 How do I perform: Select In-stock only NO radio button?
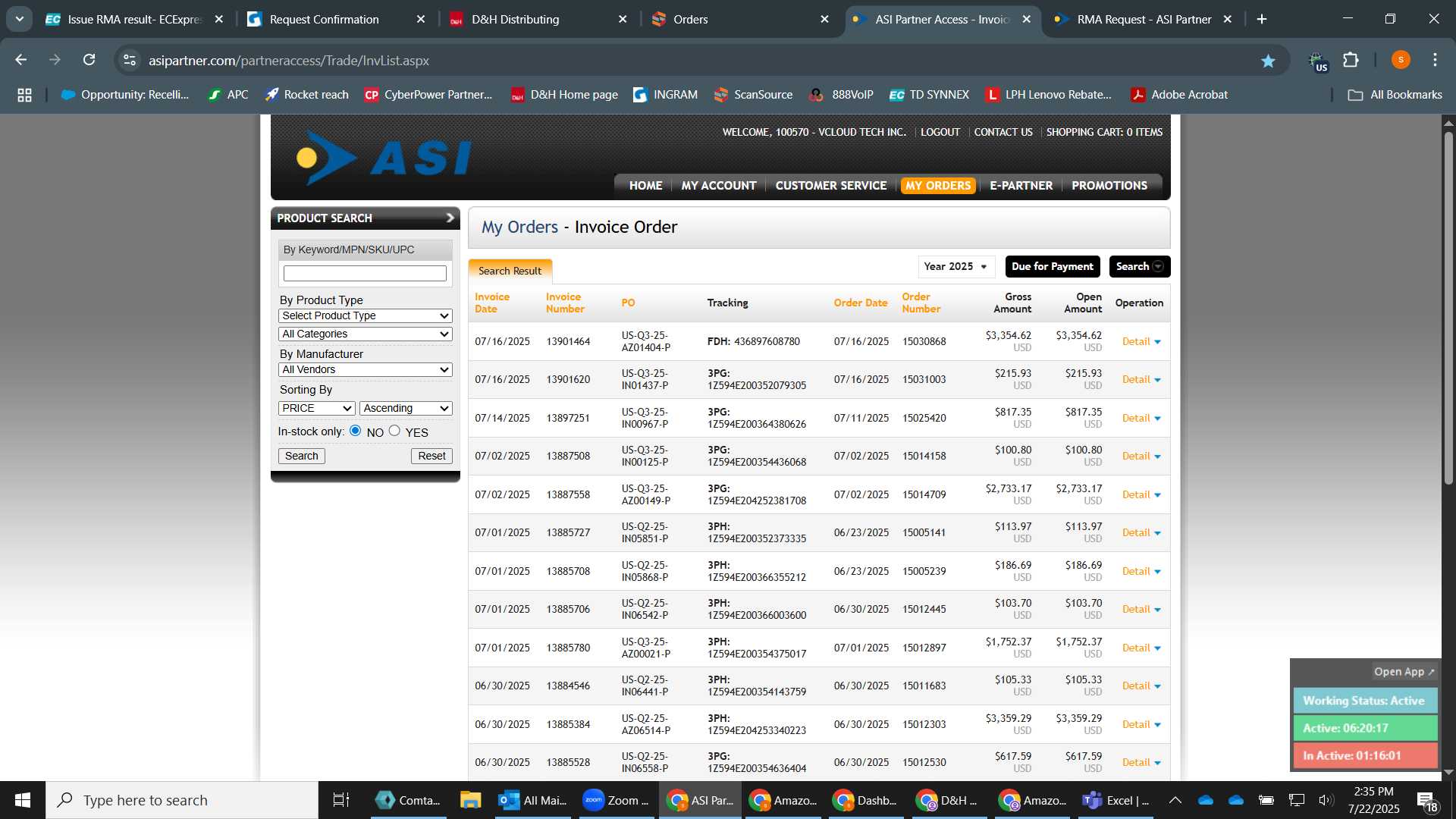point(355,431)
